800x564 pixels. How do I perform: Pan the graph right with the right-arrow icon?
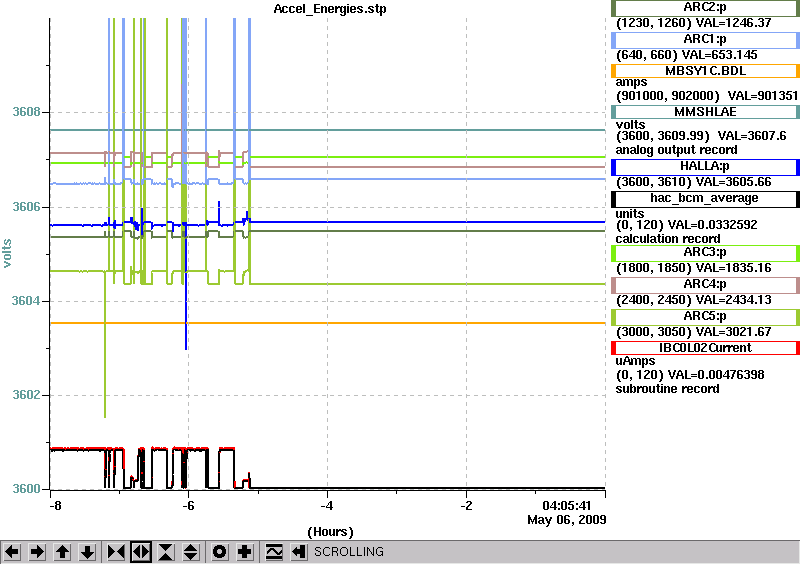pos(37,552)
